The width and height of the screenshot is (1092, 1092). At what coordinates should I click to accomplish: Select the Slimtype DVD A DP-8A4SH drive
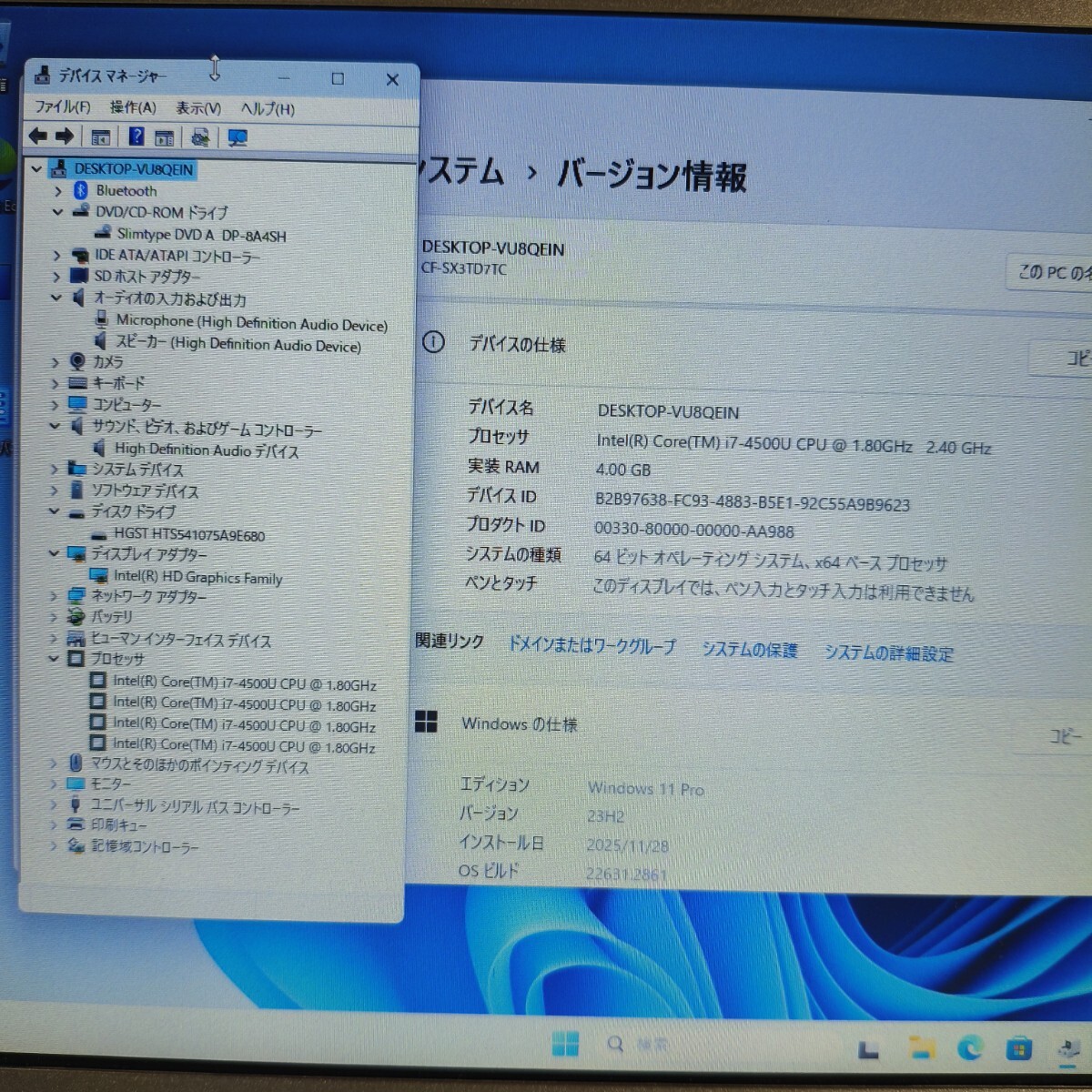pyautogui.click(x=201, y=235)
